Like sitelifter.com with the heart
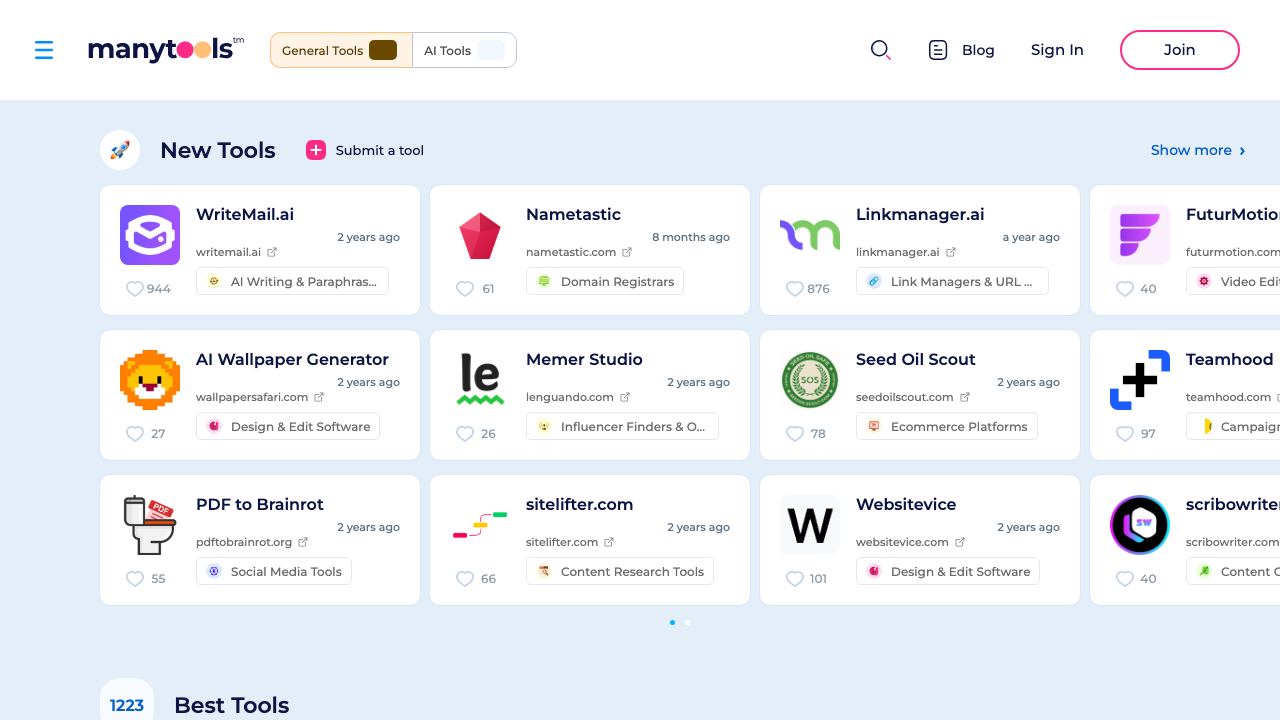Screen dimensions: 1280x720 click(x=464, y=578)
